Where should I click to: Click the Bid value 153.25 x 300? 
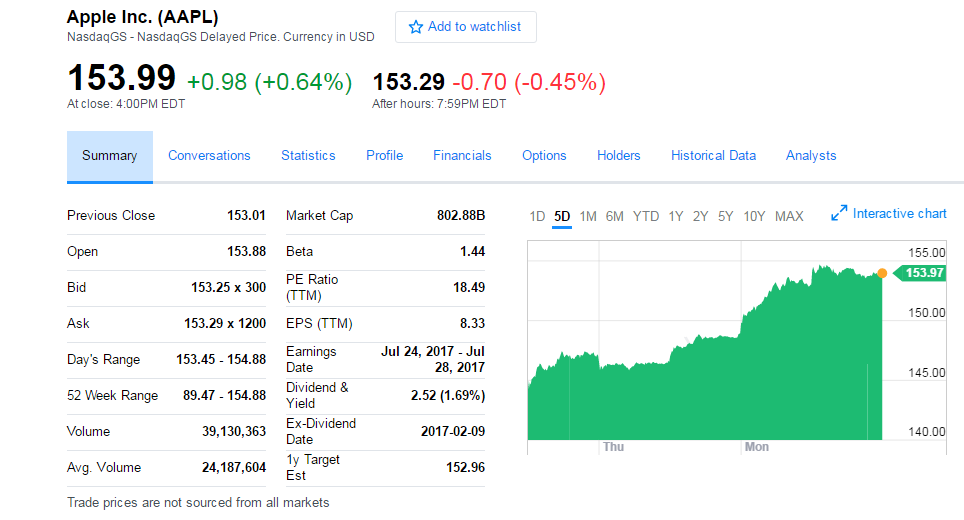click(x=229, y=288)
